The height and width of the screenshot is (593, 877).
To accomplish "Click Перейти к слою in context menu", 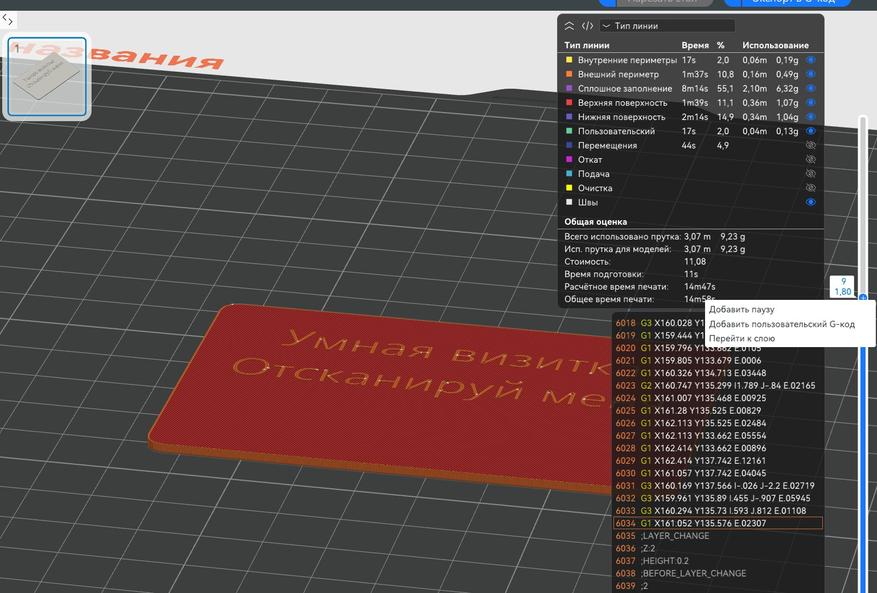I will click(741, 338).
